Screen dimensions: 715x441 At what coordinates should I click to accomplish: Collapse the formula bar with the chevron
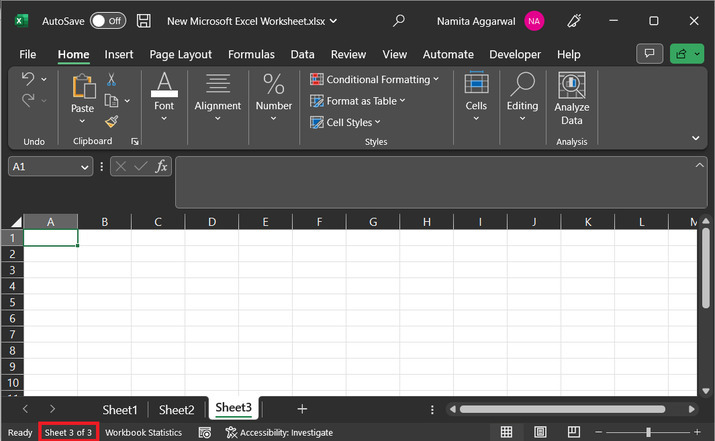[699, 165]
